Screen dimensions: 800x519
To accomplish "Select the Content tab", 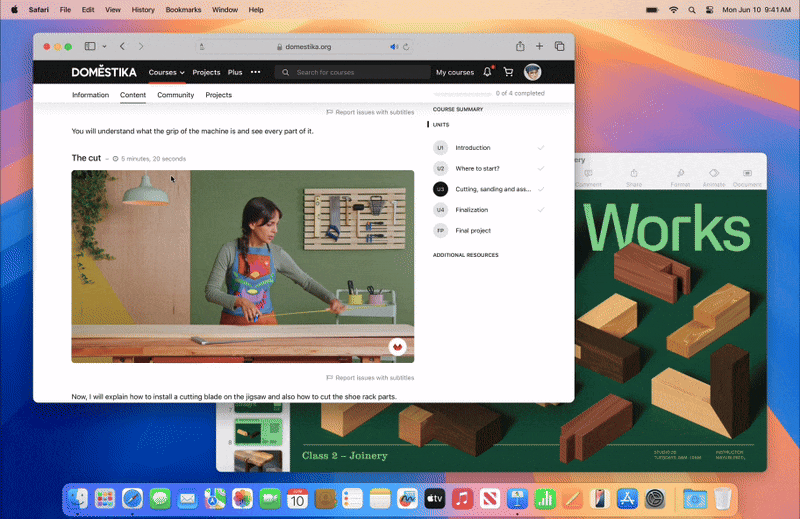I will pos(133,95).
